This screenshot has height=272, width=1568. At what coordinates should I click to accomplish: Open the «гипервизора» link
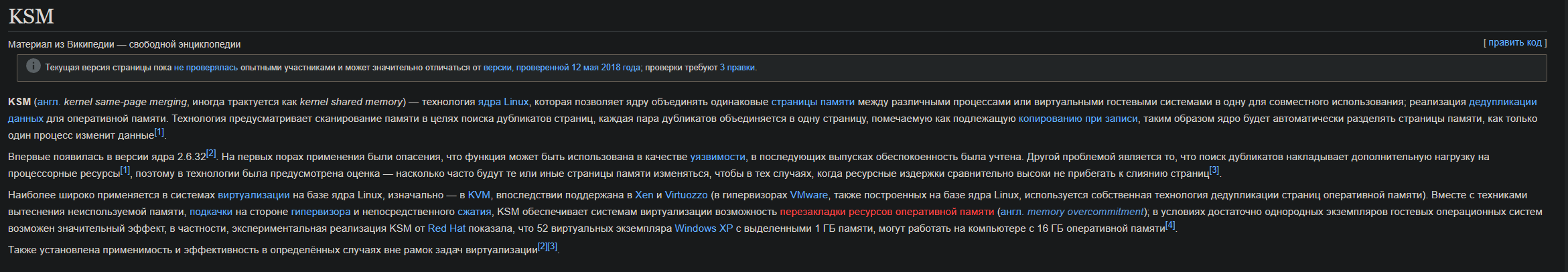coord(321,212)
